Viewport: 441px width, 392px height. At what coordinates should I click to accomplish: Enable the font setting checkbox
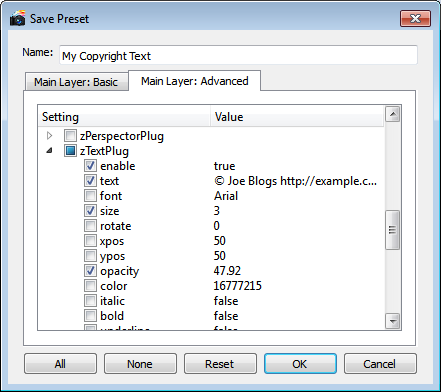90,196
